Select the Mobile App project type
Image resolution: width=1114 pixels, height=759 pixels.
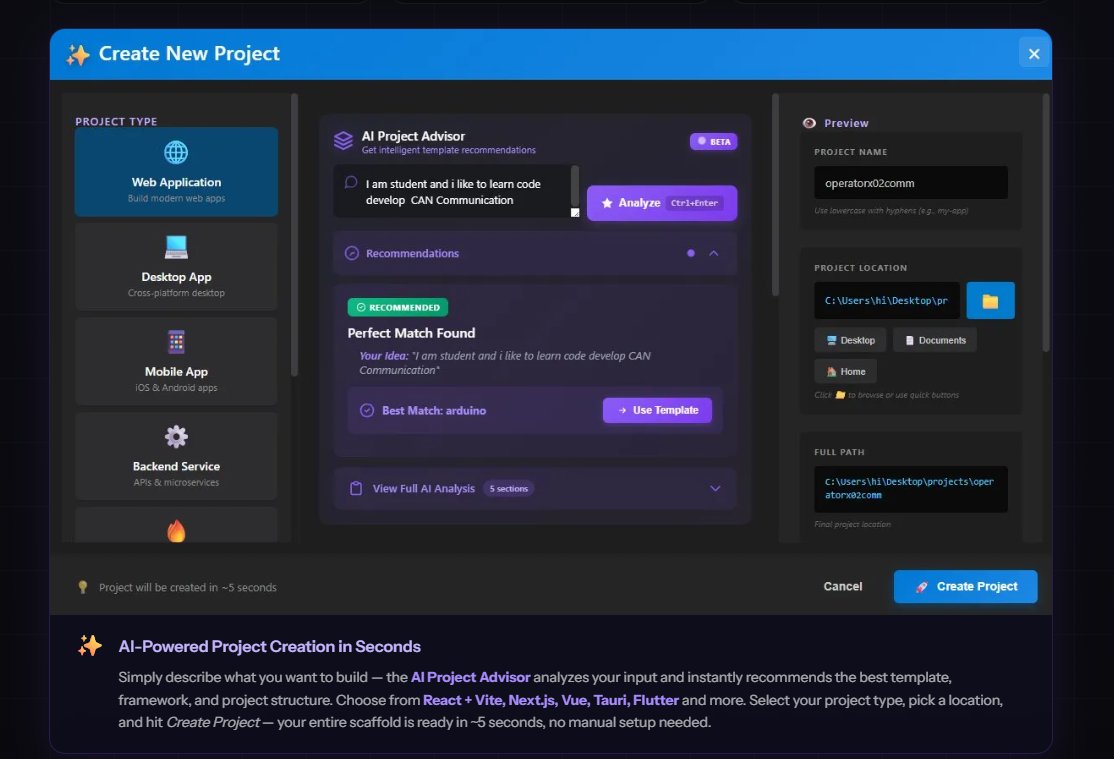coord(176,361)
